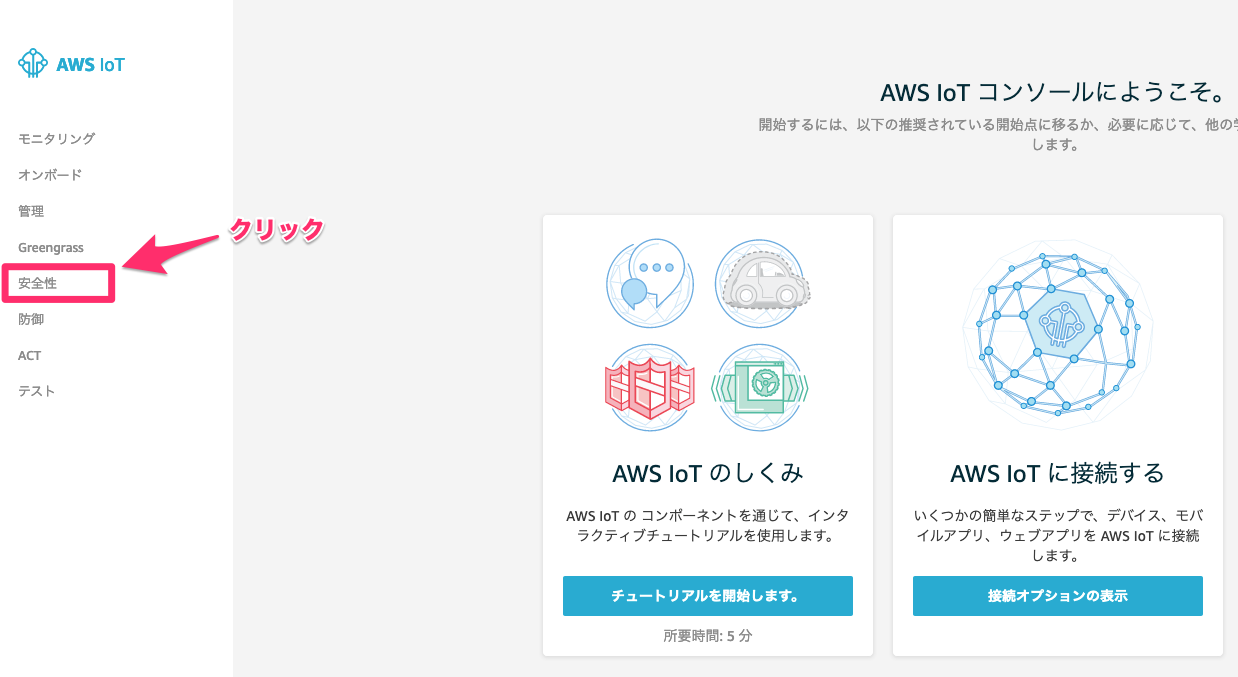Click the AWS IoT に接続する card heading
Screen dimensions: 1238x677
tap(1058, 472)
